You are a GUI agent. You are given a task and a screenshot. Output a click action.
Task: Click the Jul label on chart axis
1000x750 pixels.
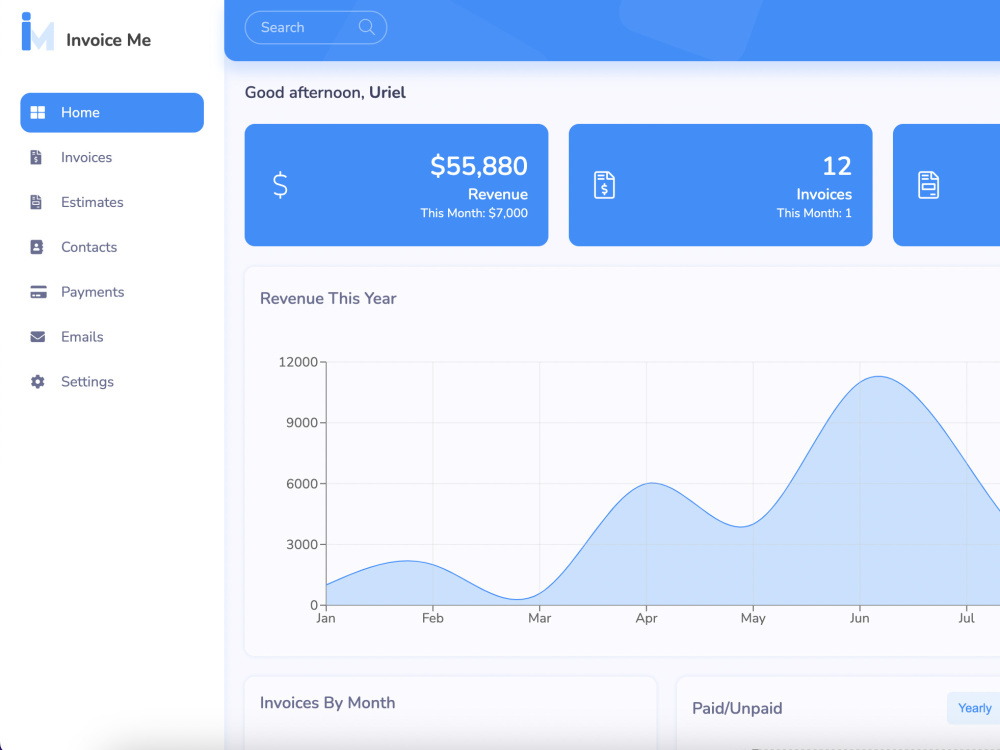[x=966, y=618]
